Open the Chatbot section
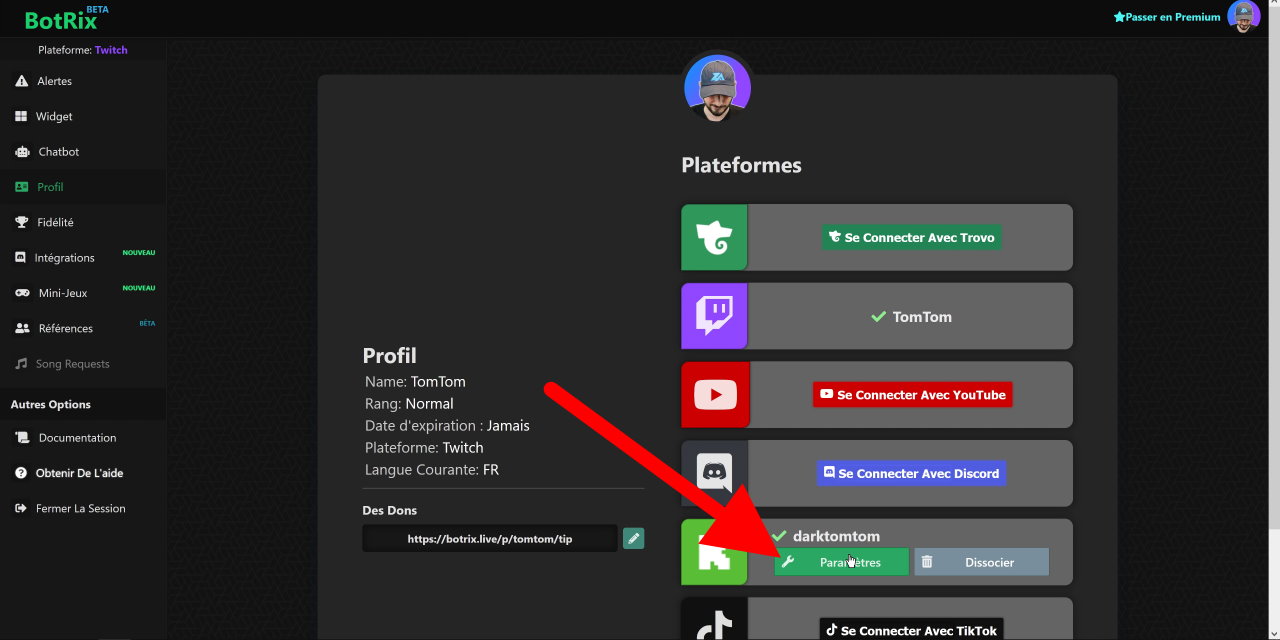This screenshot has height=640, width=1280. coord(57,151)
